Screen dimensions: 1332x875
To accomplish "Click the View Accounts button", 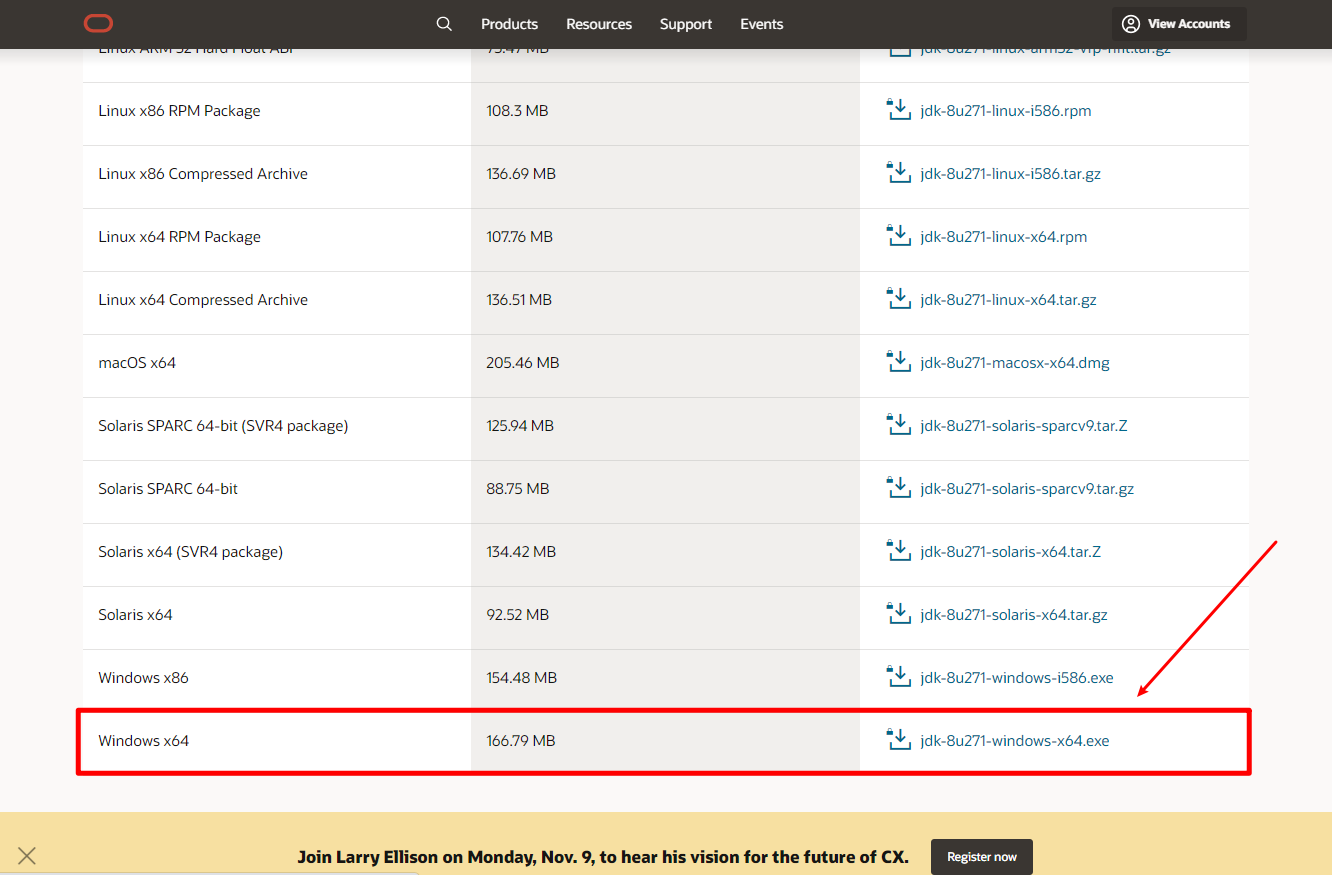I will 1179,24.
